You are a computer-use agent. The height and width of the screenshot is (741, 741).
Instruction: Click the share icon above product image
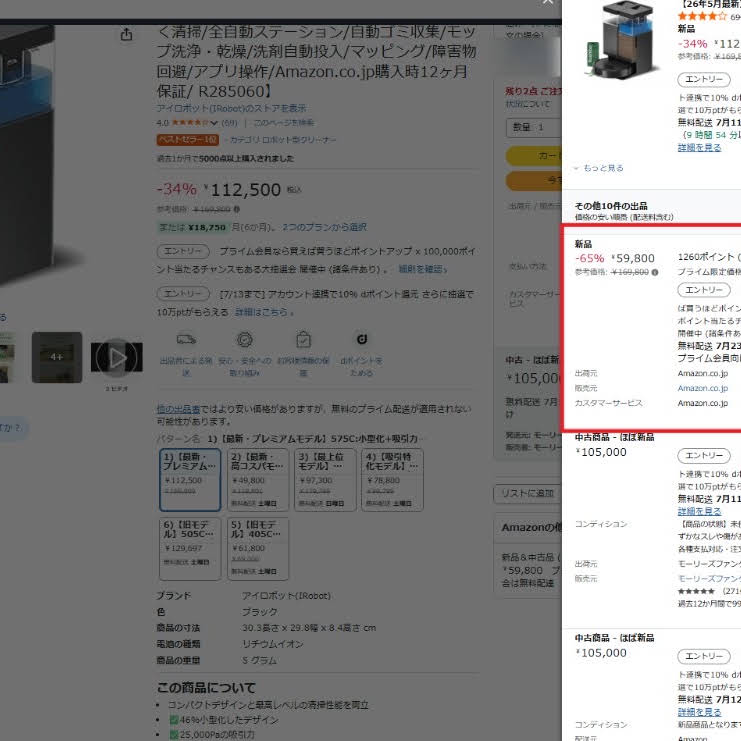coord(126,34)
